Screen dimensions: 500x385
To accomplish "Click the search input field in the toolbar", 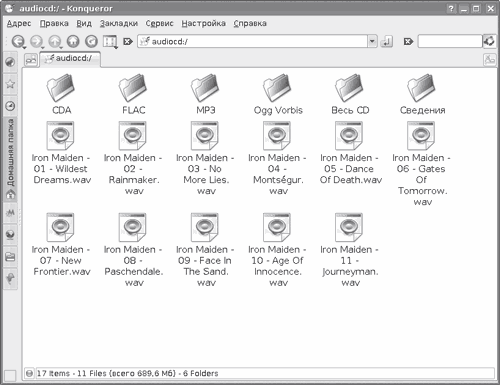I will (450, 42).
